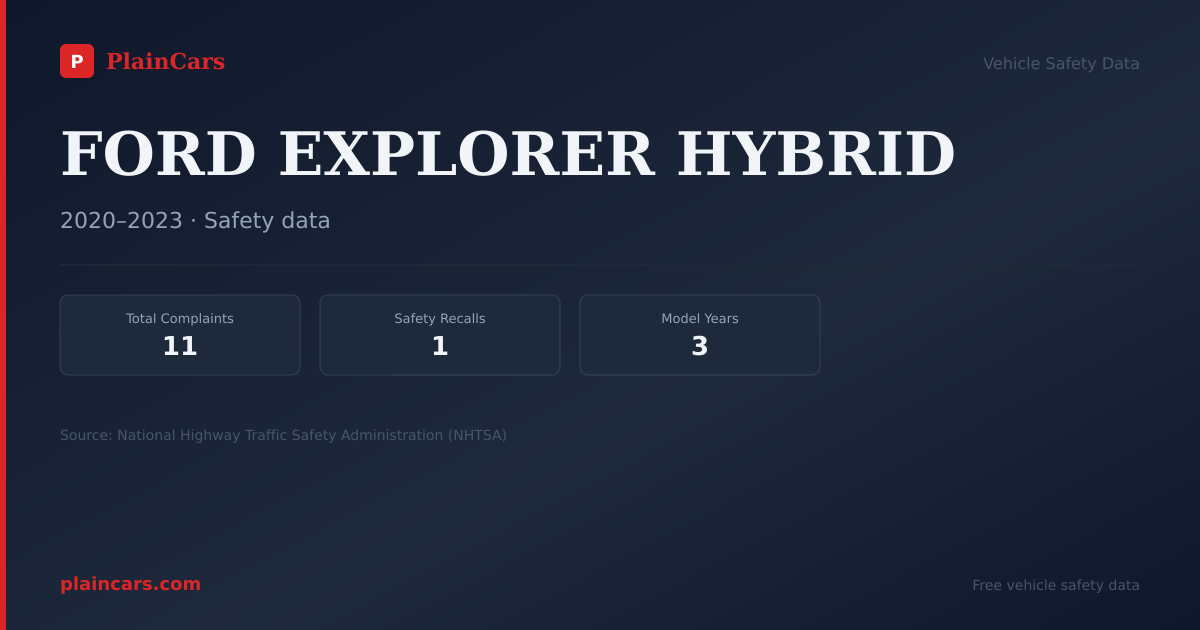Open the Model Years card
This screenshot has width=1200, height=630.
click(700, 335)
